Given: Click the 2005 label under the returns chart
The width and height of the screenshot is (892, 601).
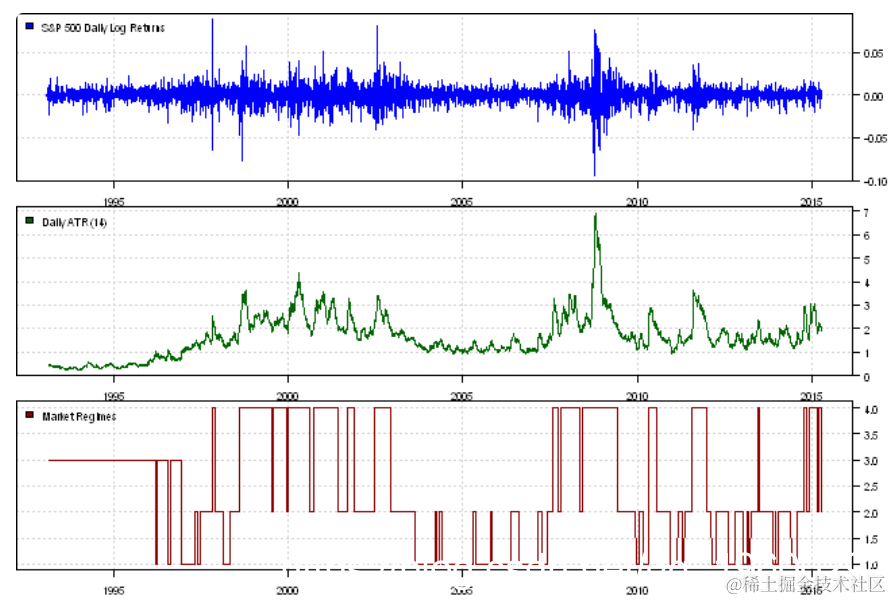Looking at the screenshot, I should click(x=461, y=201).
